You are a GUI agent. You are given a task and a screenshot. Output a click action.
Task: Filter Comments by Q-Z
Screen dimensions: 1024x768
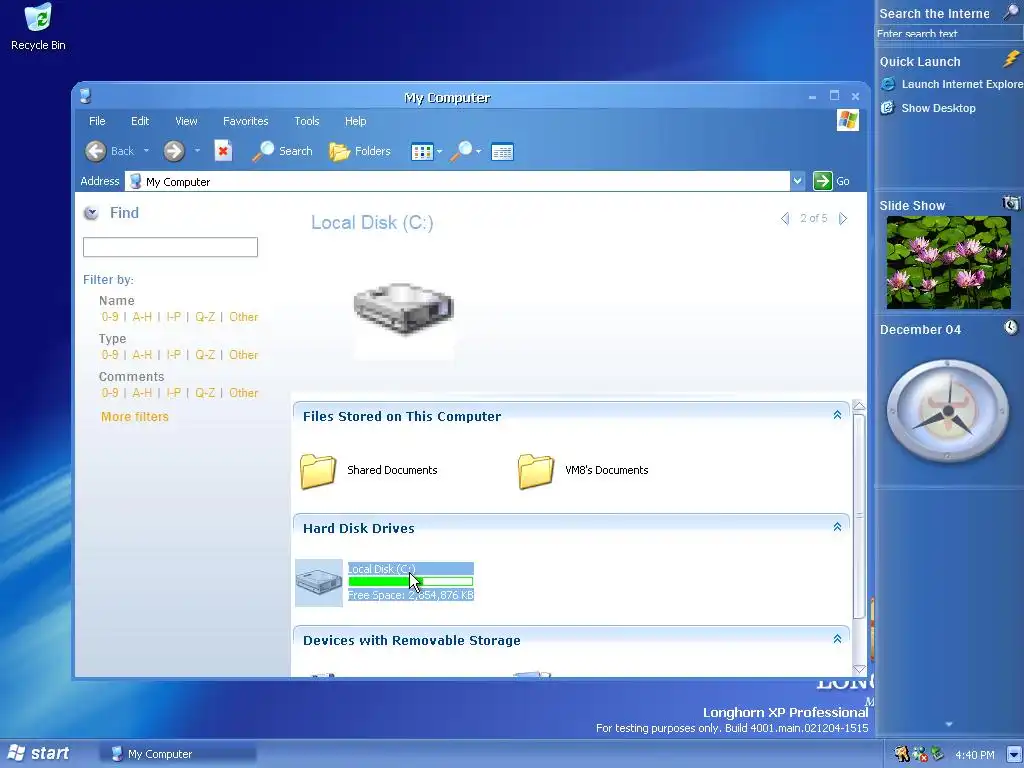[205, 392]
